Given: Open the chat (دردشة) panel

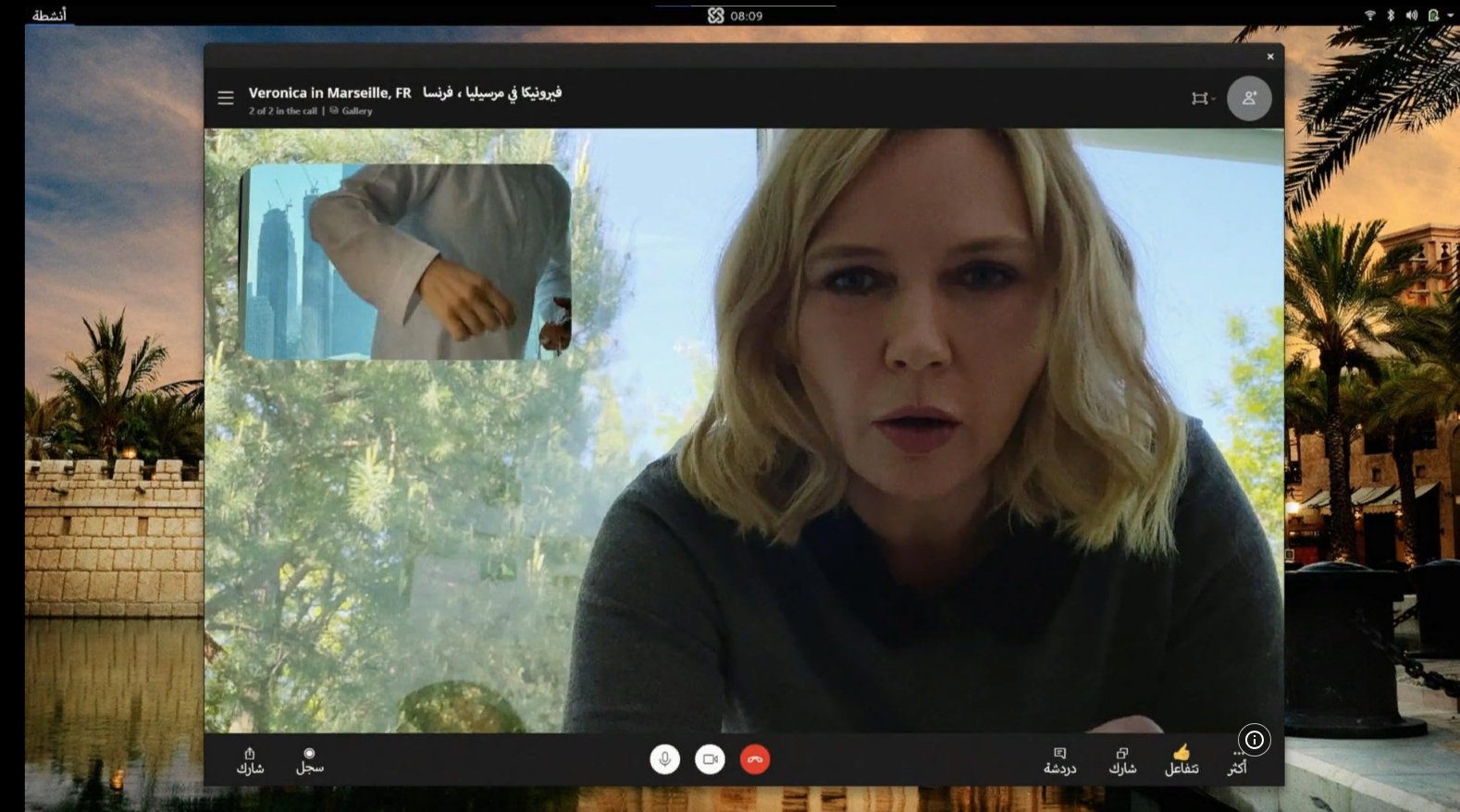Looking at the screenshot, I should [x=1059, y=760].
